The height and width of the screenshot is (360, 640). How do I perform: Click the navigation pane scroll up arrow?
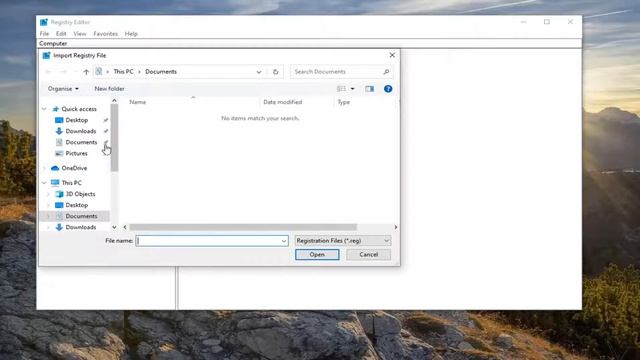click(114, 100)
